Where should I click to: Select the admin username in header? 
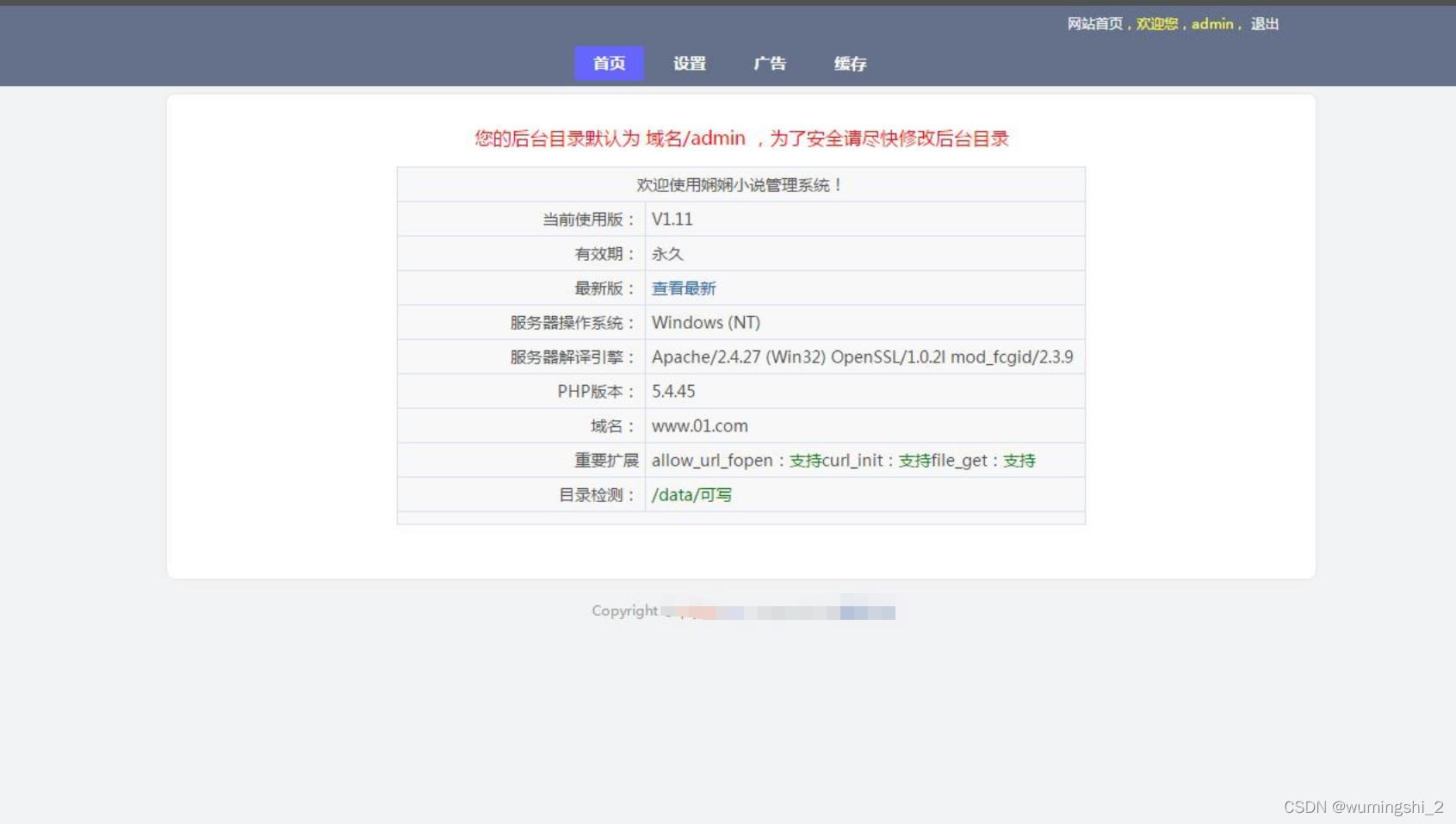click(1212, 24)
